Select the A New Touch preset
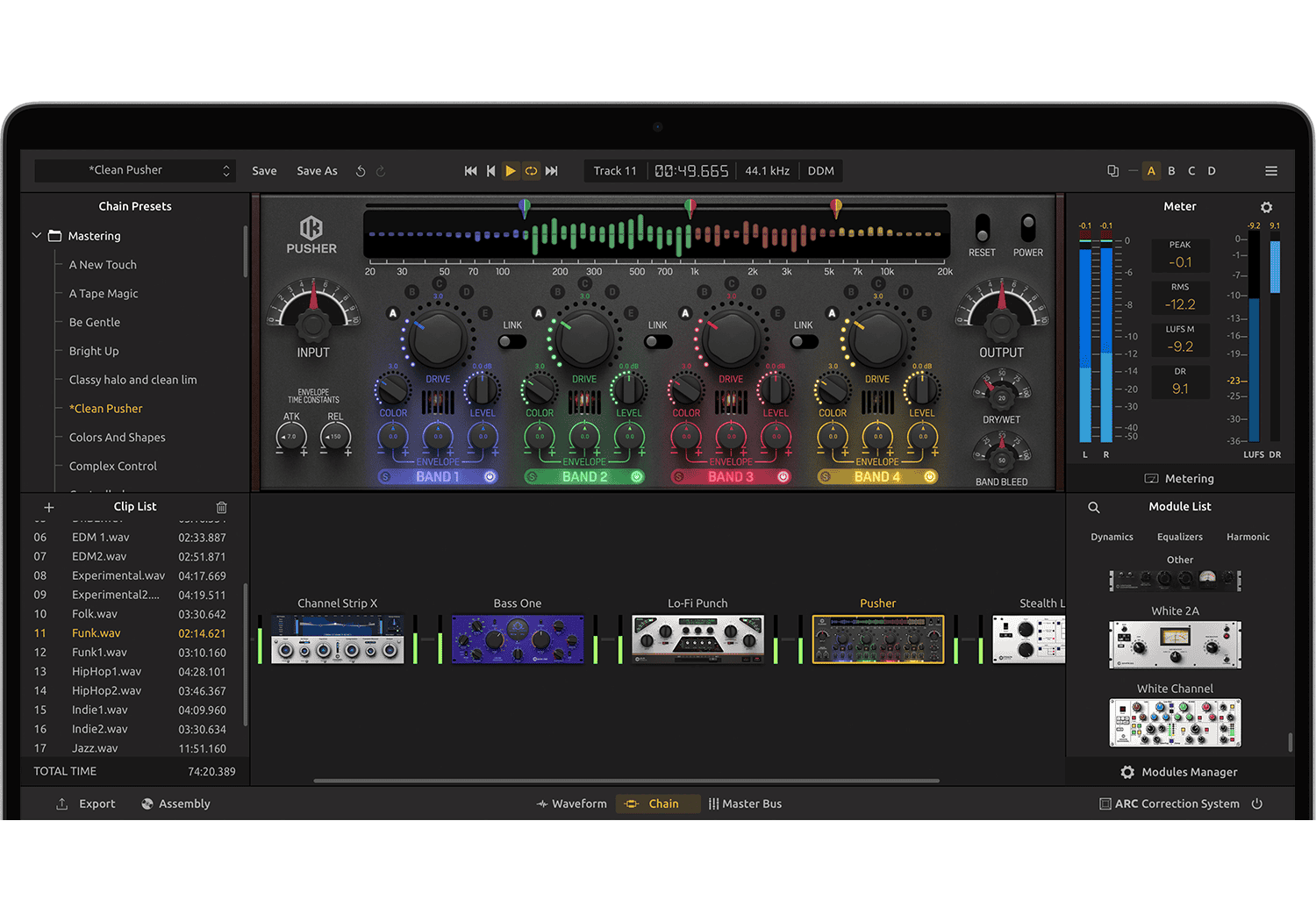The height and width of the screenshot is (921, 1316). [103, 265]
